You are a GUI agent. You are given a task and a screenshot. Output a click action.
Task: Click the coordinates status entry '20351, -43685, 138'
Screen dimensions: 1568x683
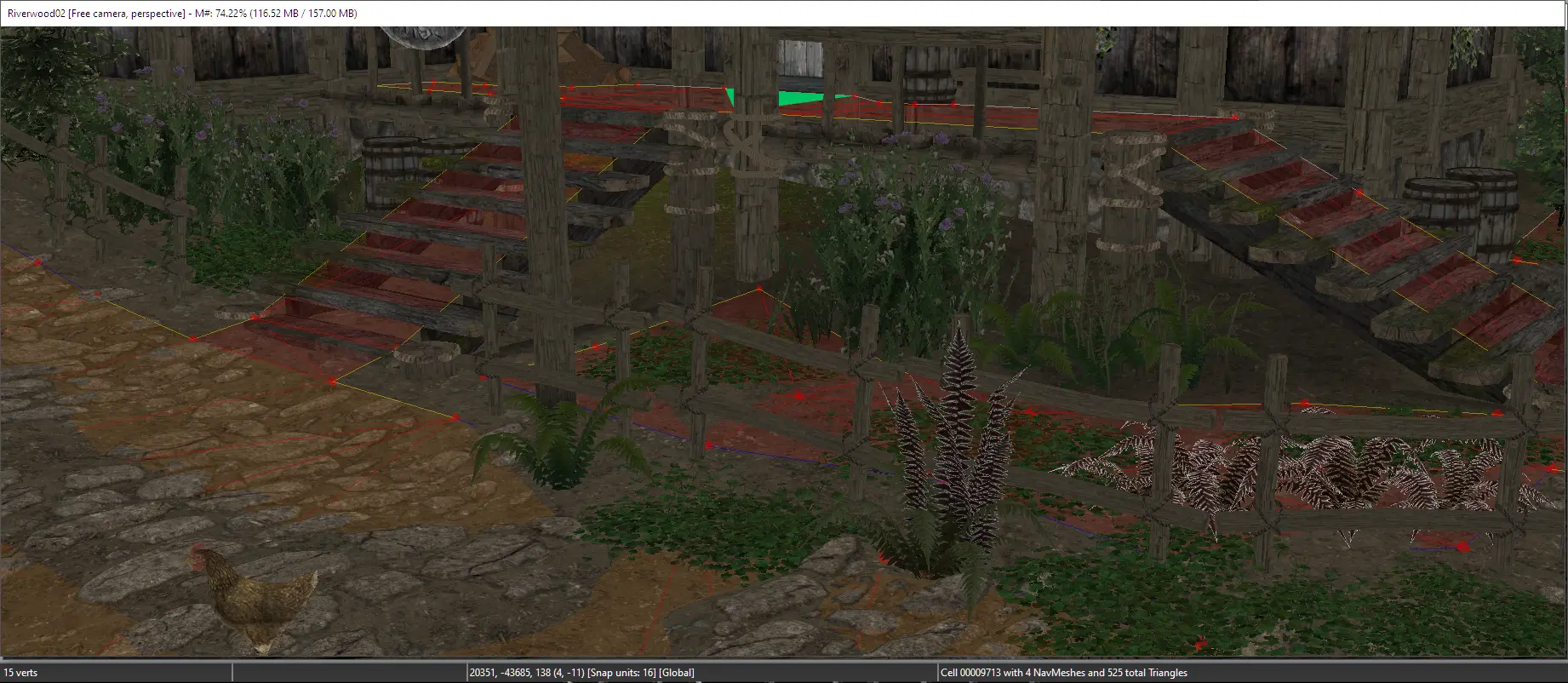click(x=581, y=672)
